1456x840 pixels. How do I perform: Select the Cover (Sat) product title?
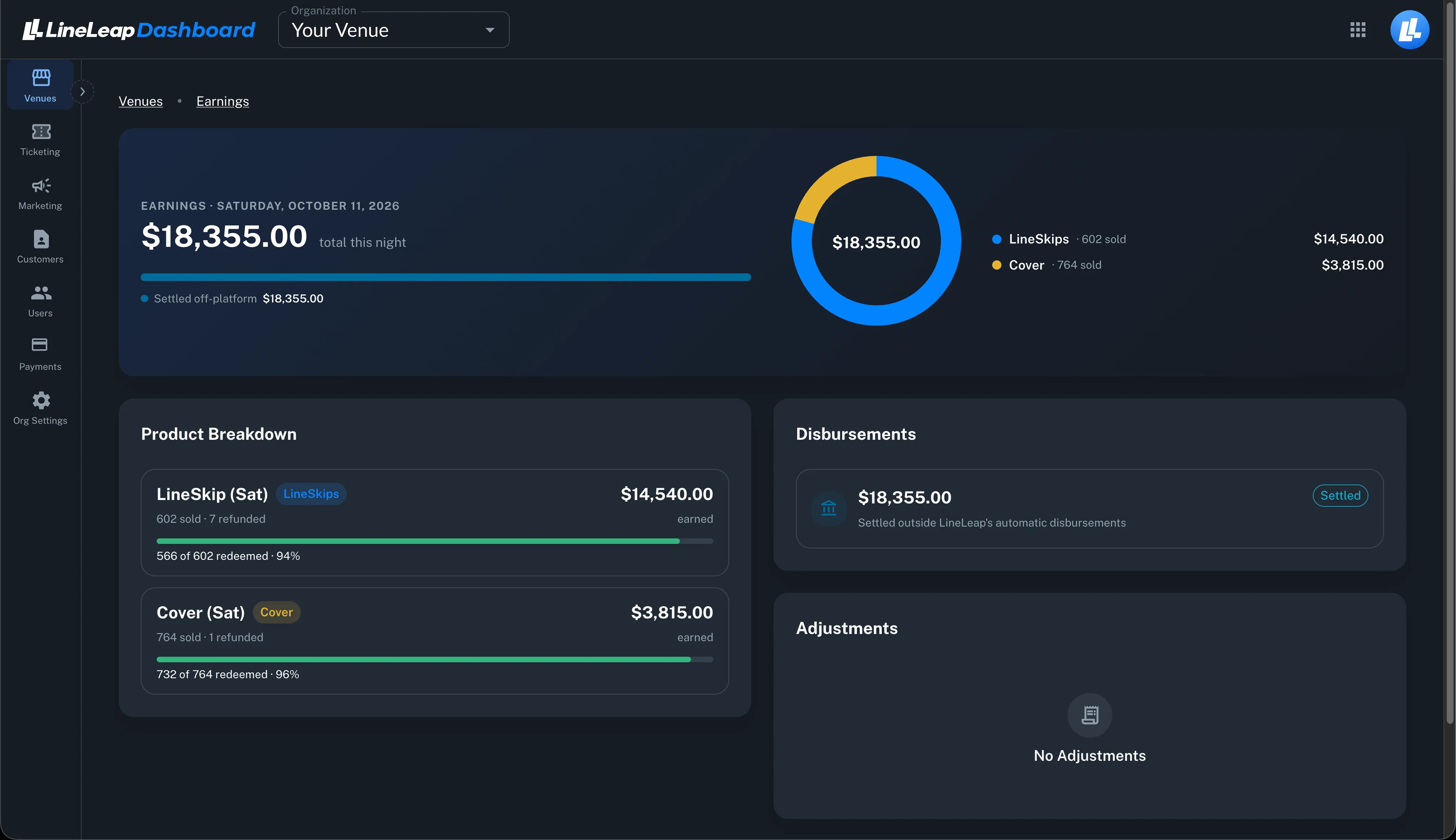point(201,613)
